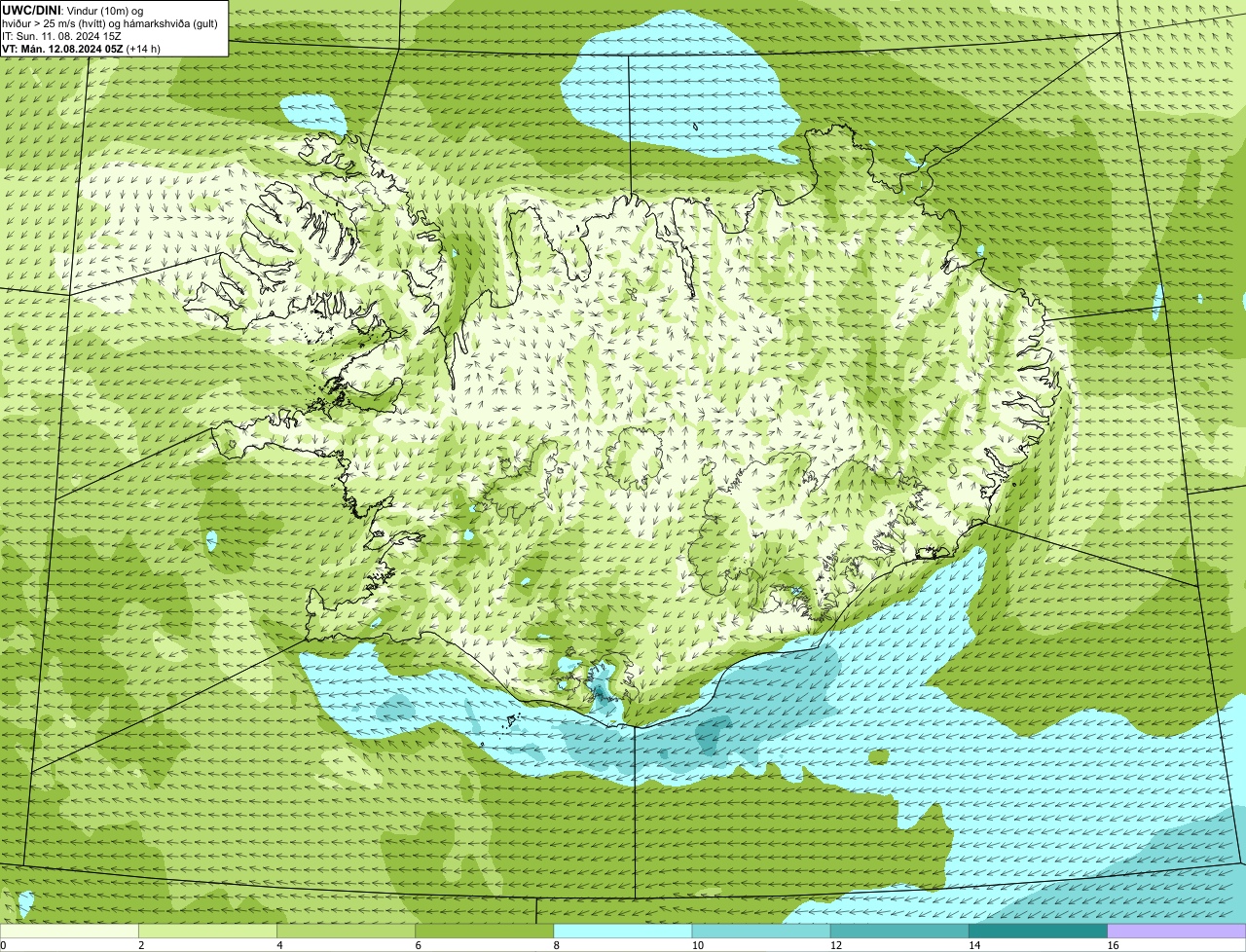Click the 'UWC/DINI: Vindur (10m) og' title line
Viewport: 1246px width, 952px height.
pyautogui.click(x=73, y=10)
